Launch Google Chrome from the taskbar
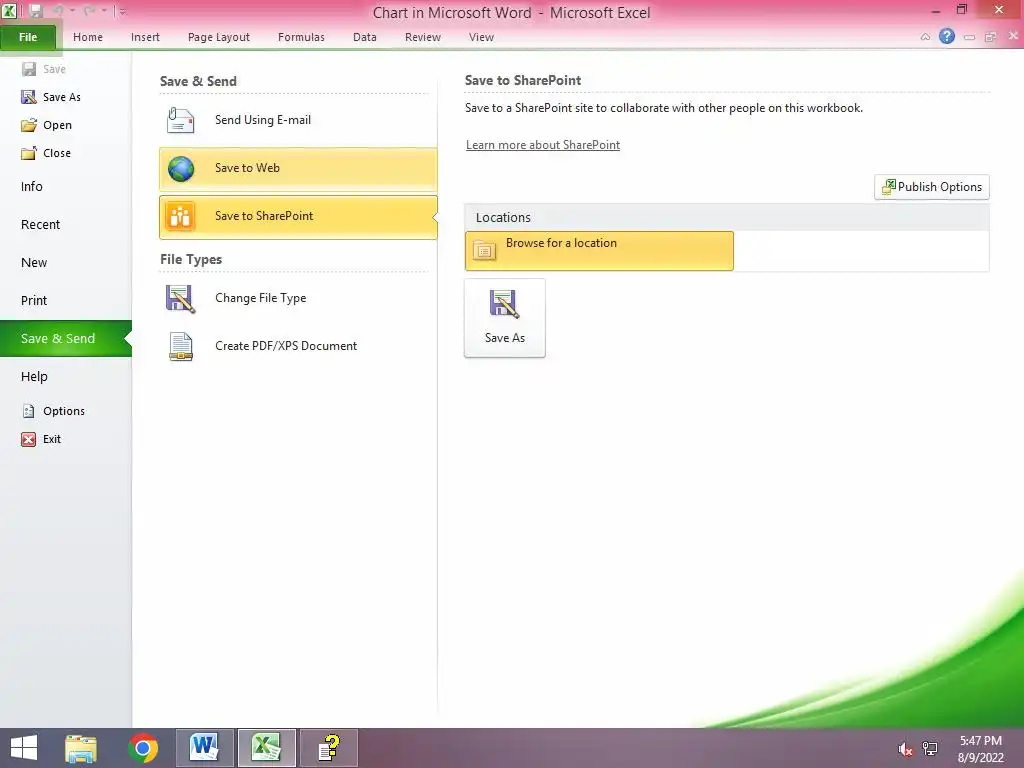 point(143,748)
